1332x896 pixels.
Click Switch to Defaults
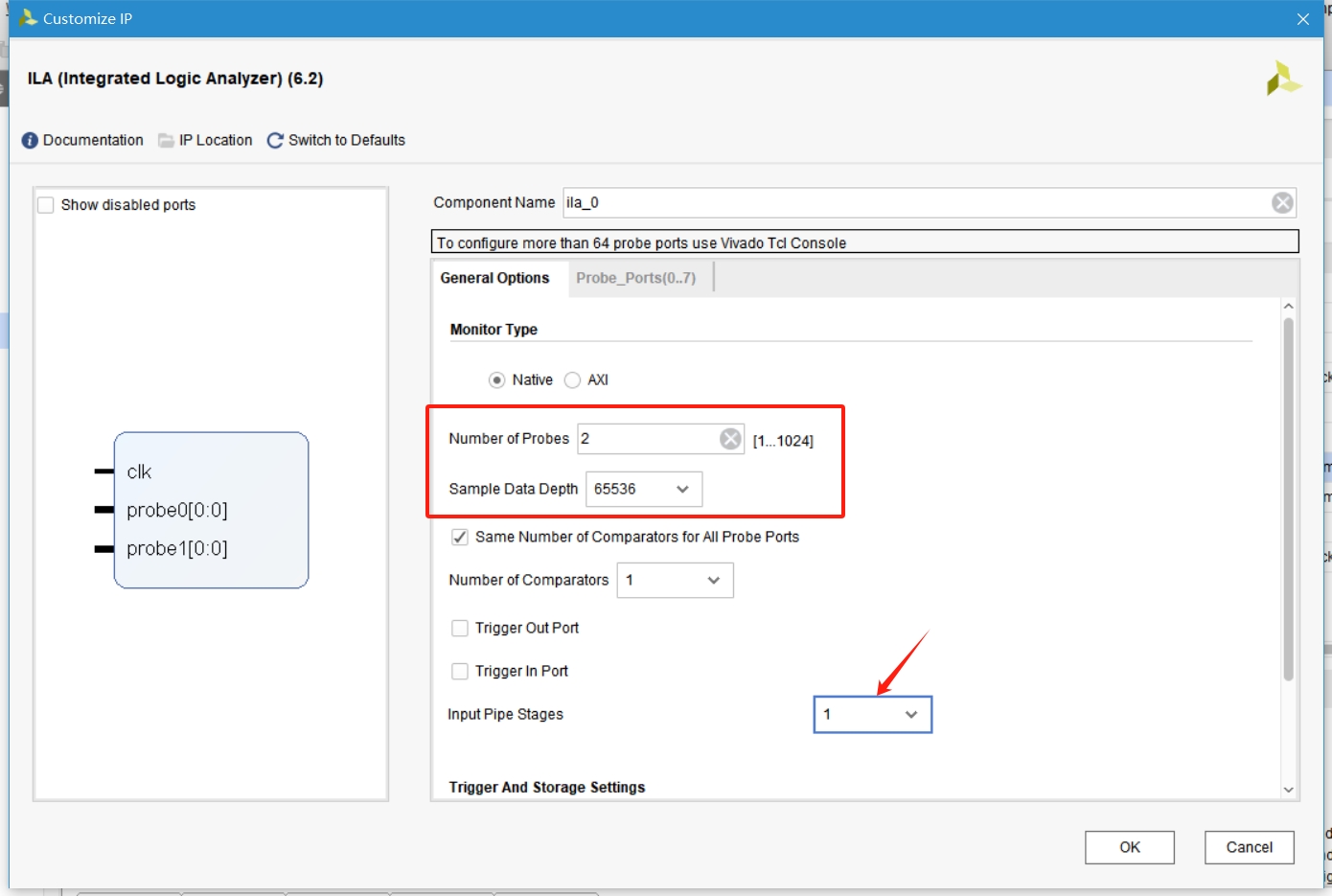tap(347, 140)
